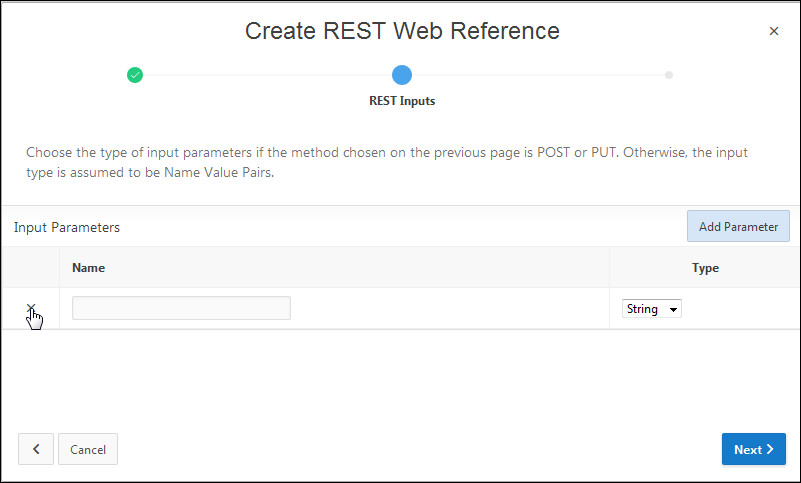Click the grey final step dot
The image size is (801, 483).
point(669,75)
